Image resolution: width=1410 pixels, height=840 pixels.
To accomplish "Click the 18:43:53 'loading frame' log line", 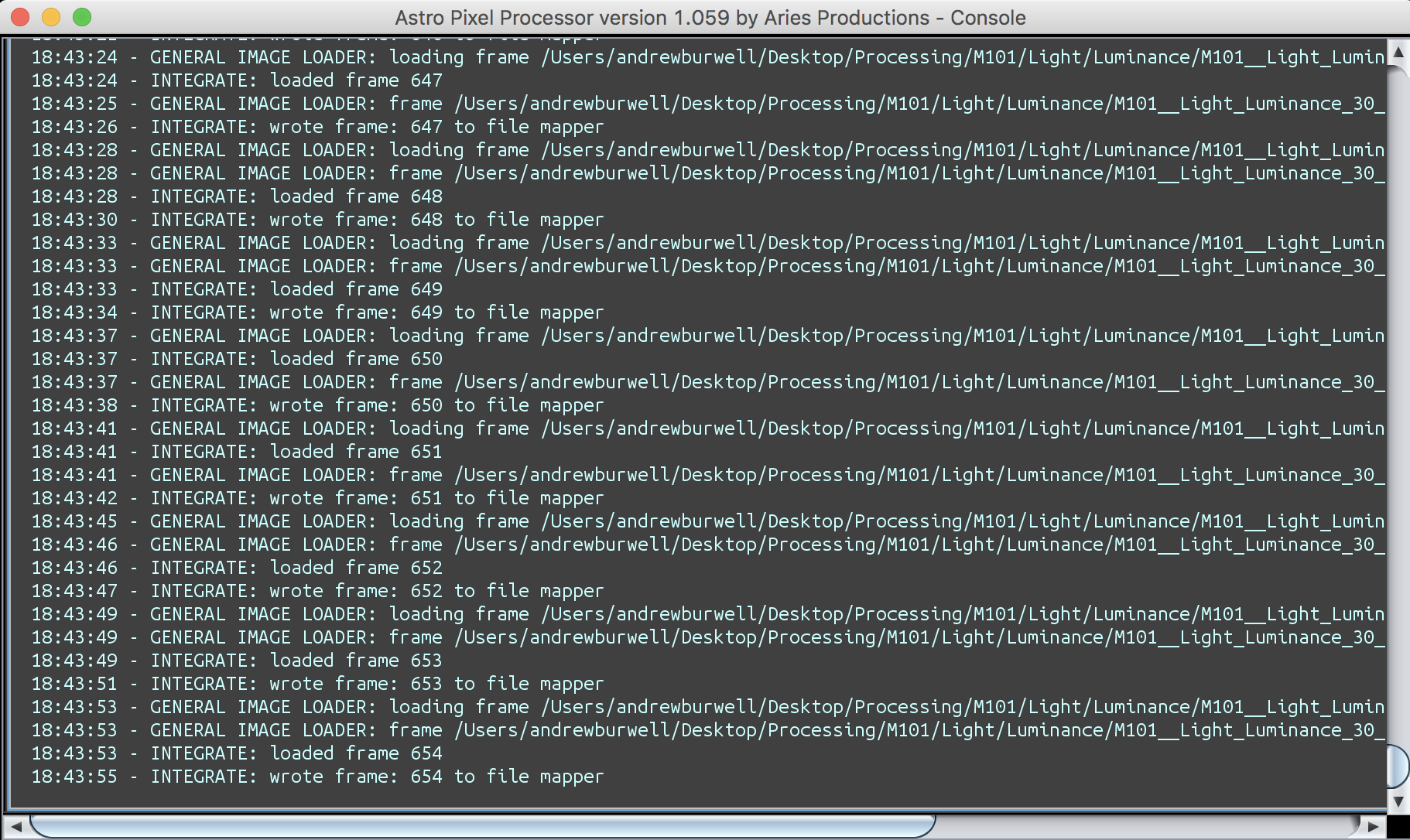I will pos(696,707).
